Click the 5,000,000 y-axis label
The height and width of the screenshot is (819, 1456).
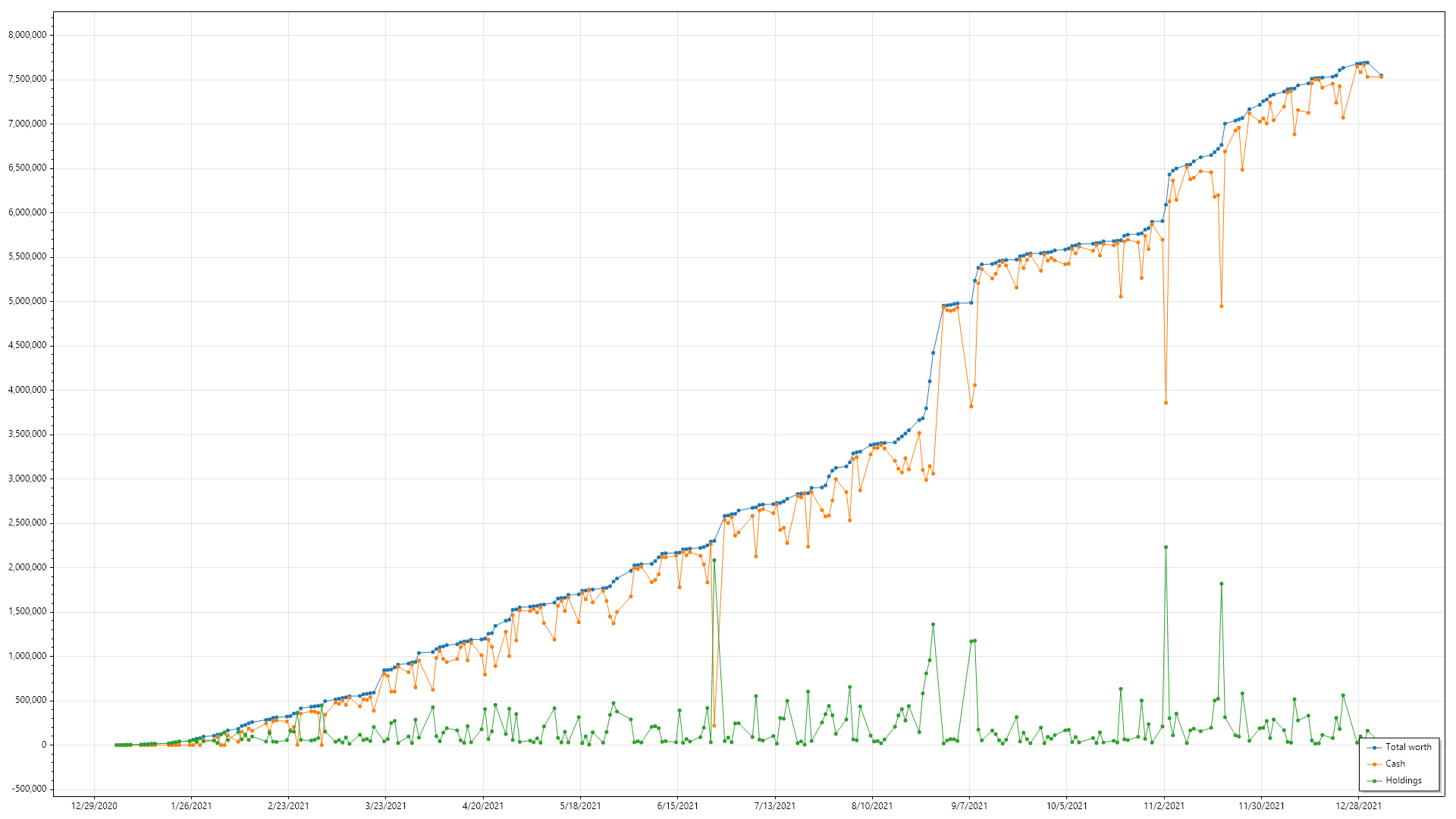point(27,301)
